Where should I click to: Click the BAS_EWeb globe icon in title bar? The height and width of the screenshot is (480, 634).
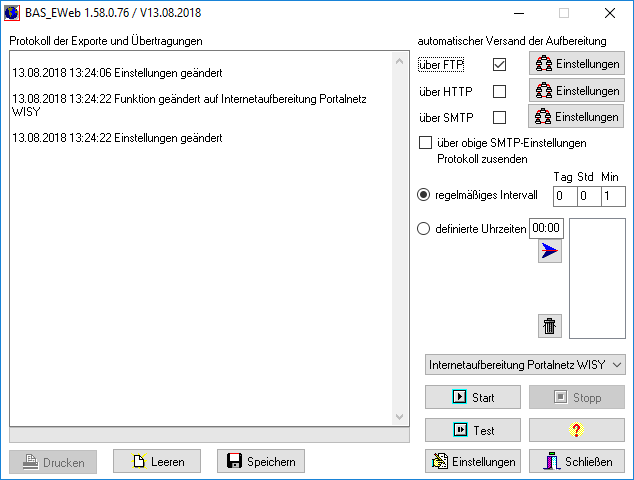pos(12,13)
